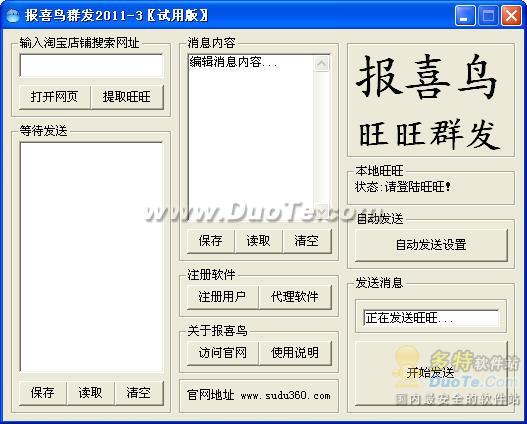Start sending with 开始发送 button
527x424 pixels.
click(431, 373)
